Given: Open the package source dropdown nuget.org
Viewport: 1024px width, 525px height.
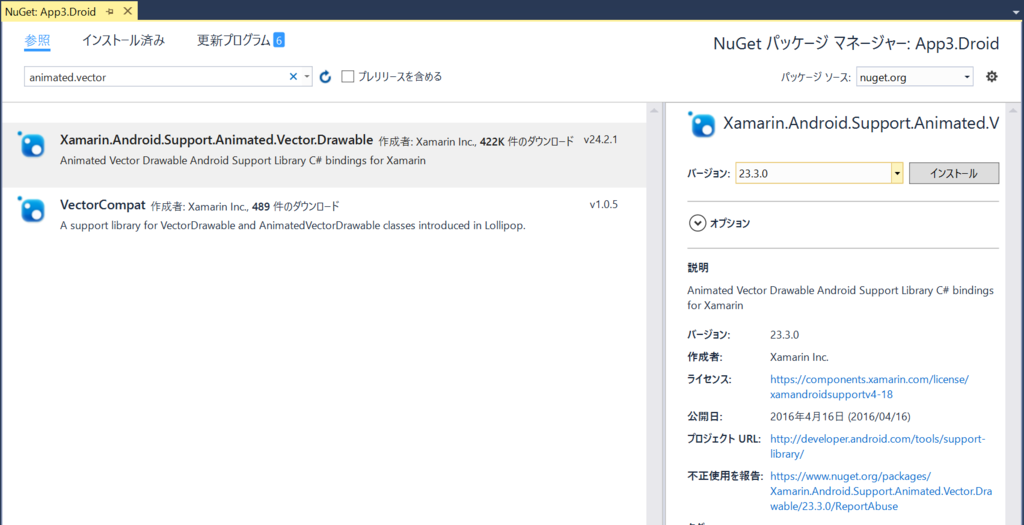Looking at the screenshot, I should click(914, 77).
